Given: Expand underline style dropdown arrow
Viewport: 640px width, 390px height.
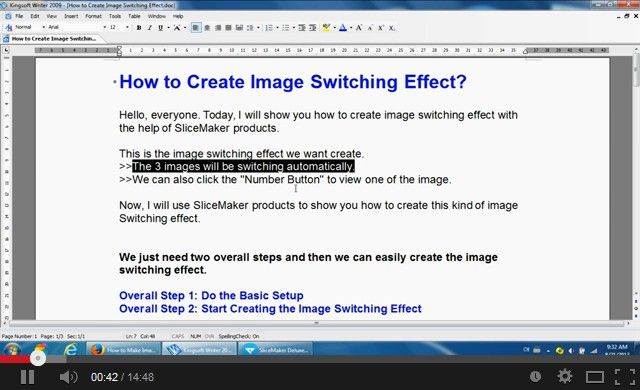Looking at the screenshot, I should (x=168, y=28).
